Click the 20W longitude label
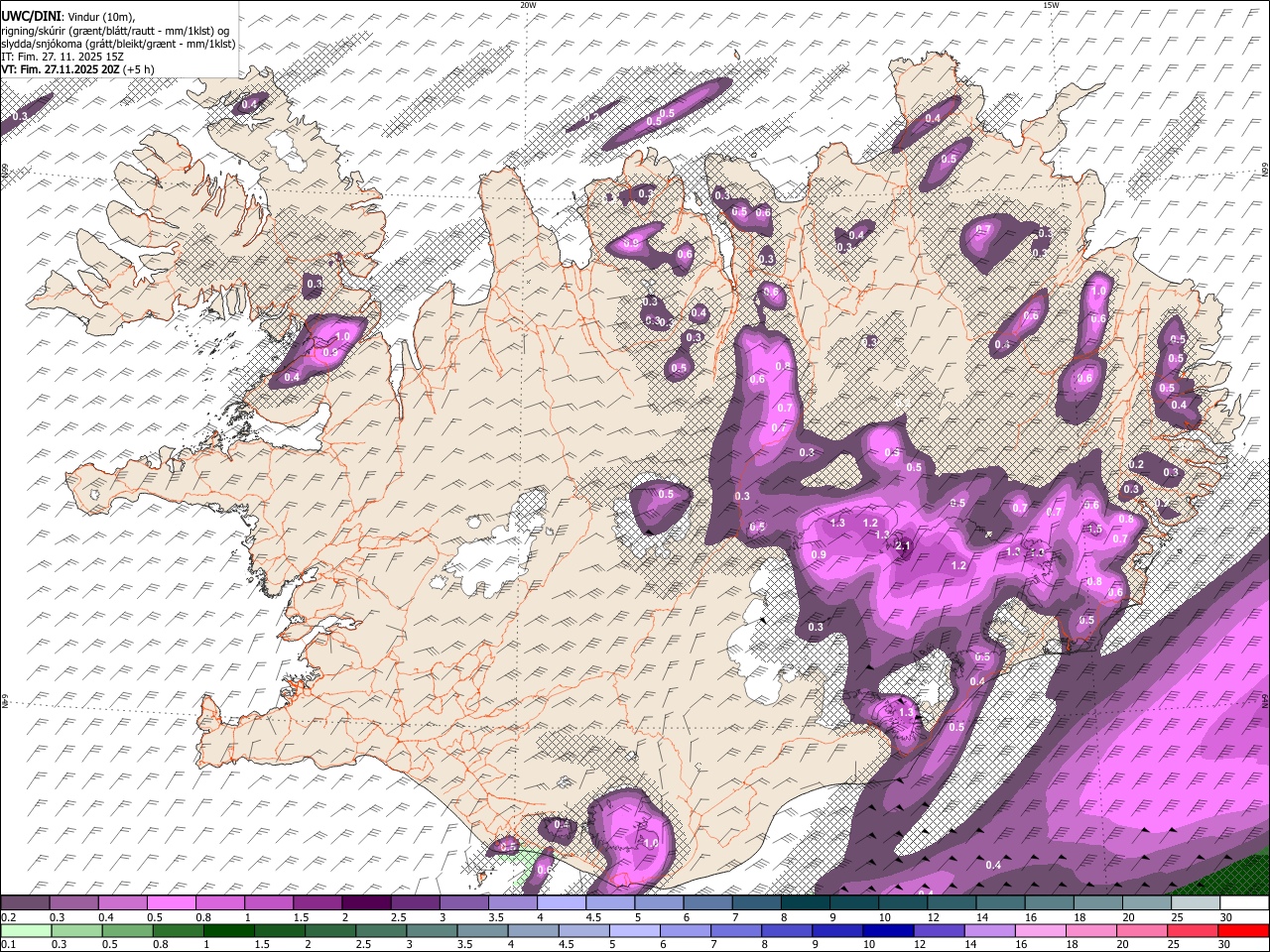This screenshot has width=1270, height=952. coord(528,5)
